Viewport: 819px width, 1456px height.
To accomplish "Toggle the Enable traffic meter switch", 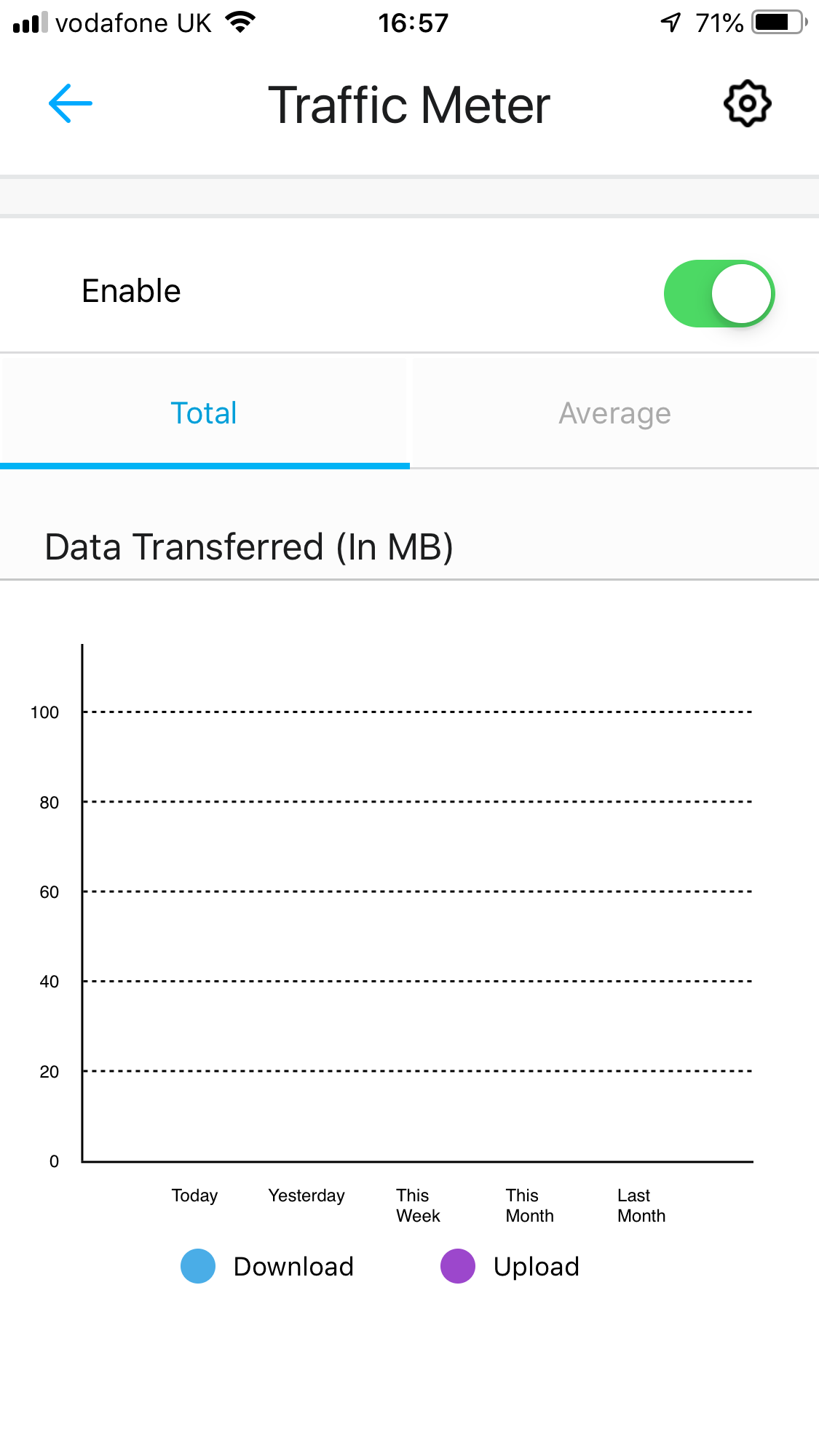I will [719, 293].
